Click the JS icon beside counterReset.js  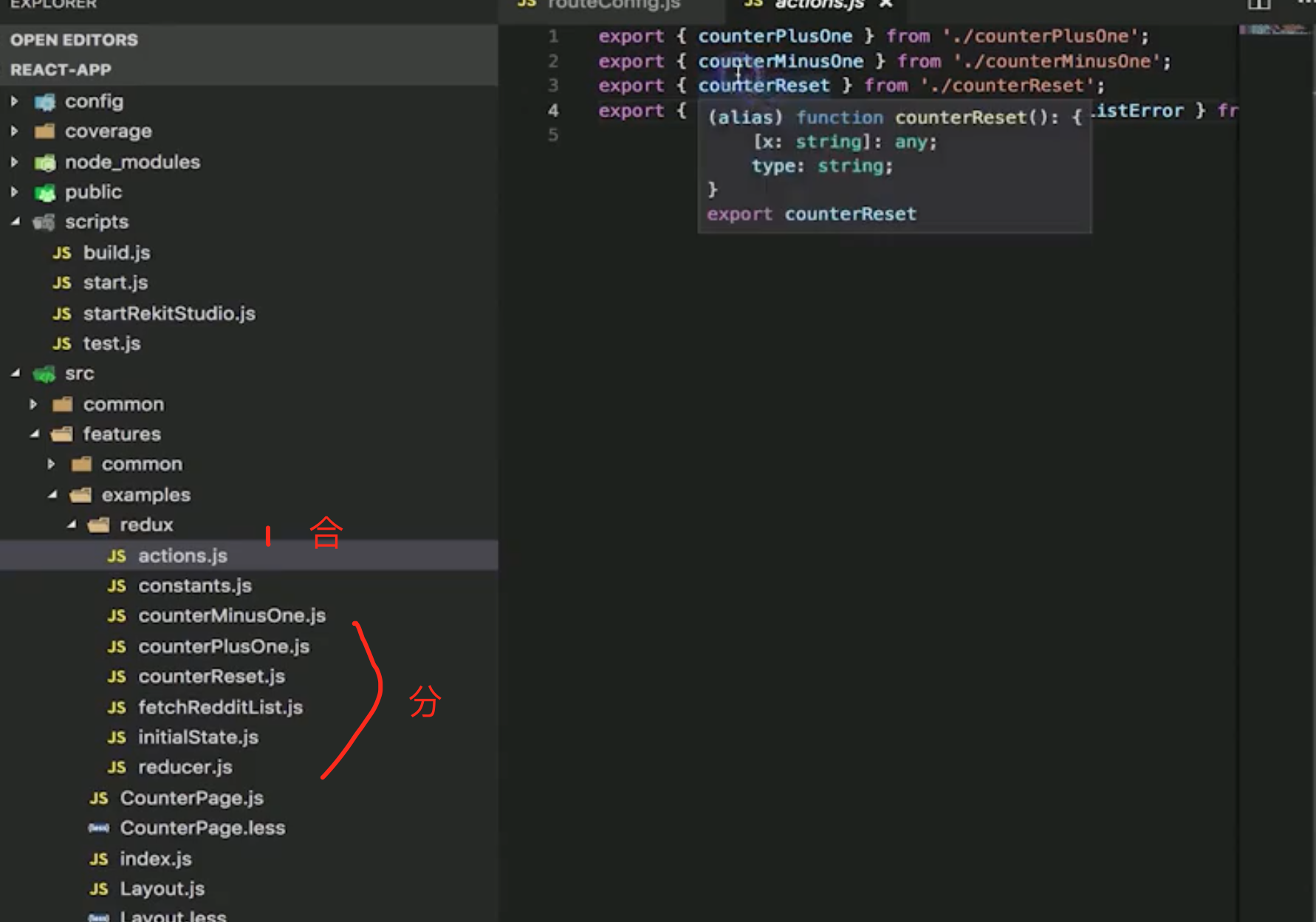(117, 677)
